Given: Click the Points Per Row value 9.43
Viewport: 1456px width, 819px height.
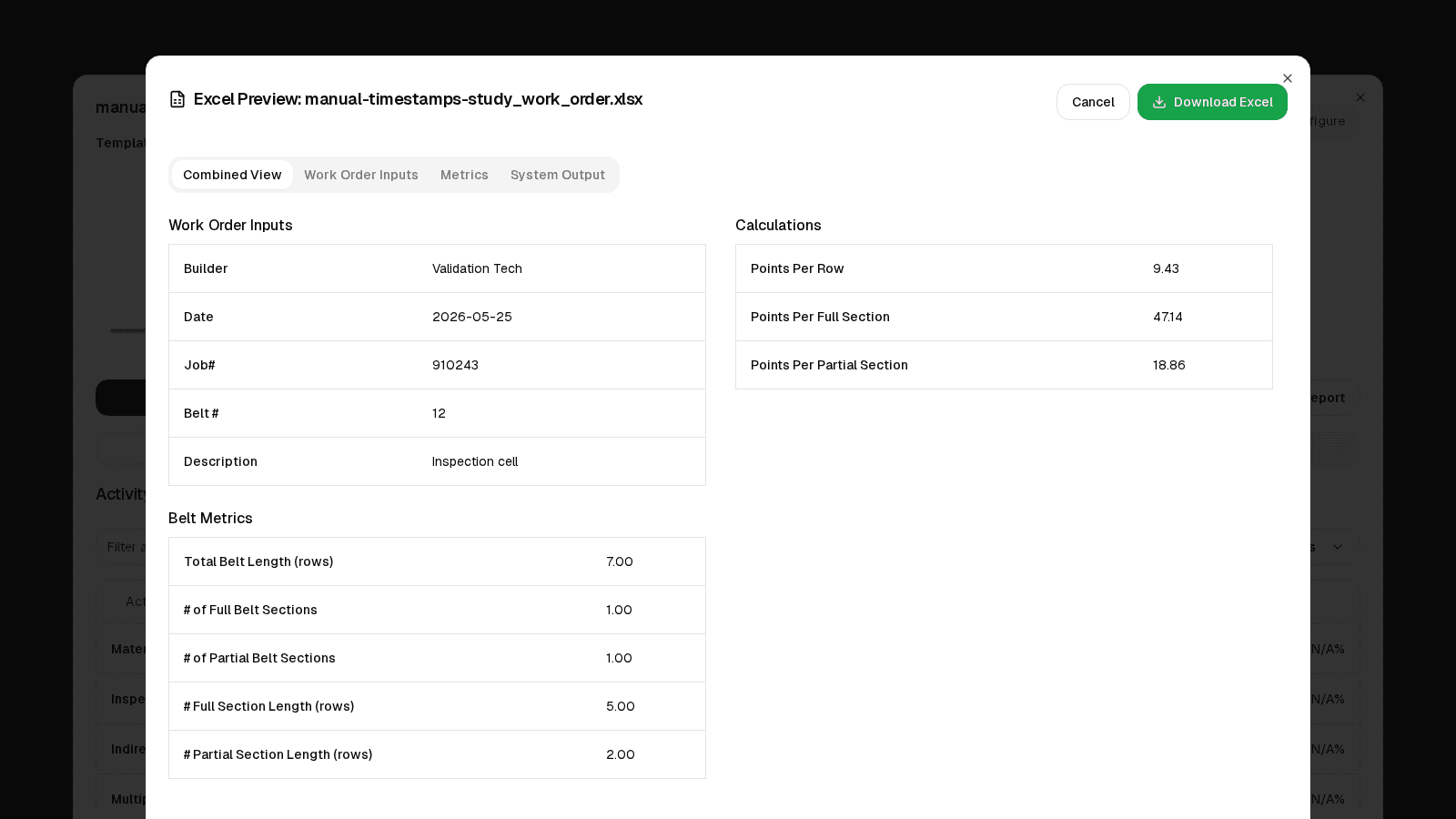Looking at the screenshot, I should click(x=1166, y=268).
